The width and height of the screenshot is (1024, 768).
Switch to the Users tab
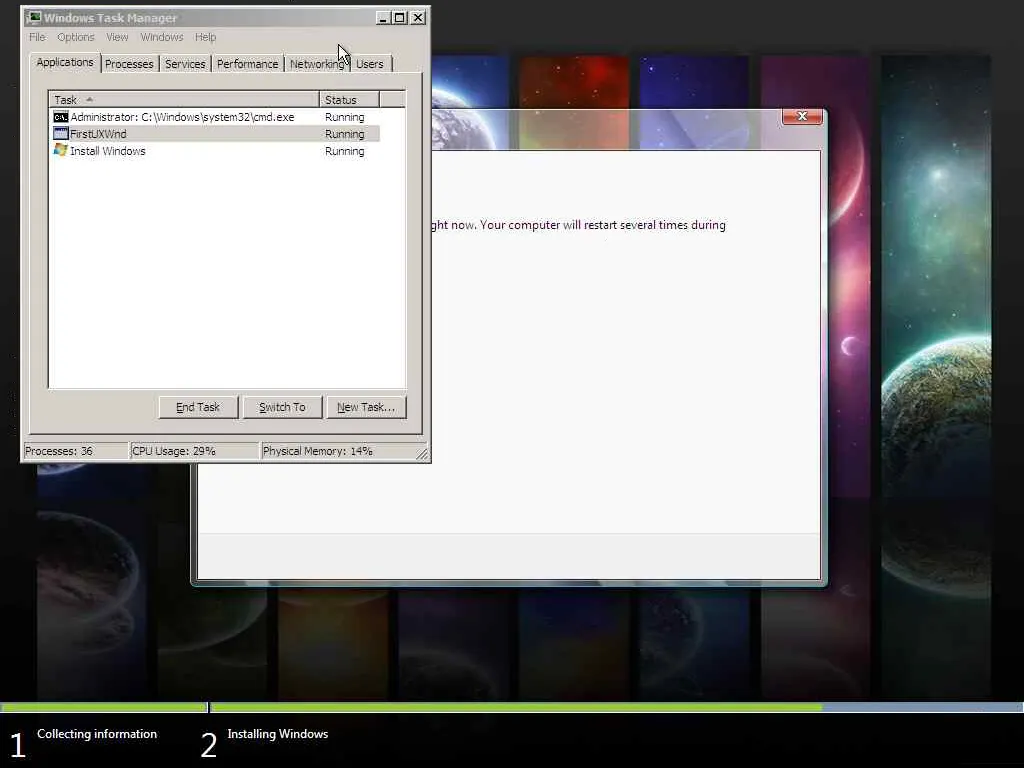point(370,64)
